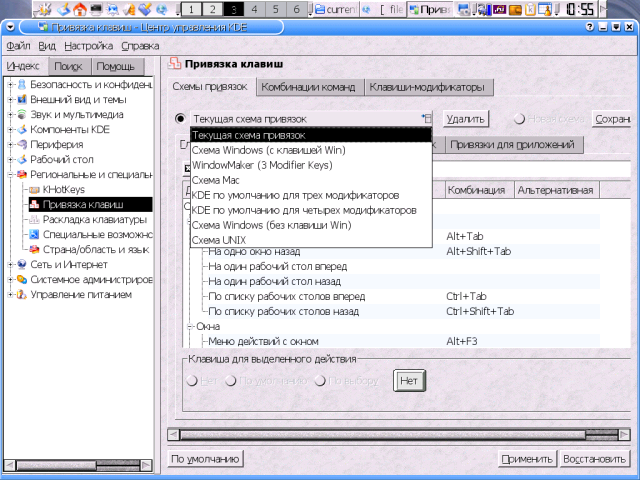Click the horizontal scrollbar below the settings panel

400,434
